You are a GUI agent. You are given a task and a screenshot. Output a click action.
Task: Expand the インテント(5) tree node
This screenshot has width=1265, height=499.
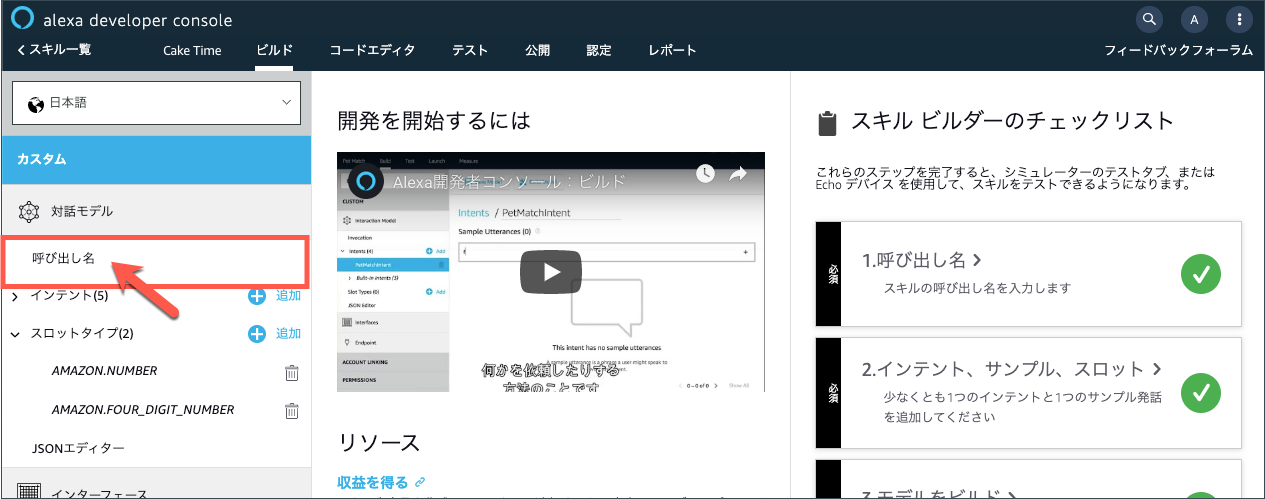click(15, 296)
